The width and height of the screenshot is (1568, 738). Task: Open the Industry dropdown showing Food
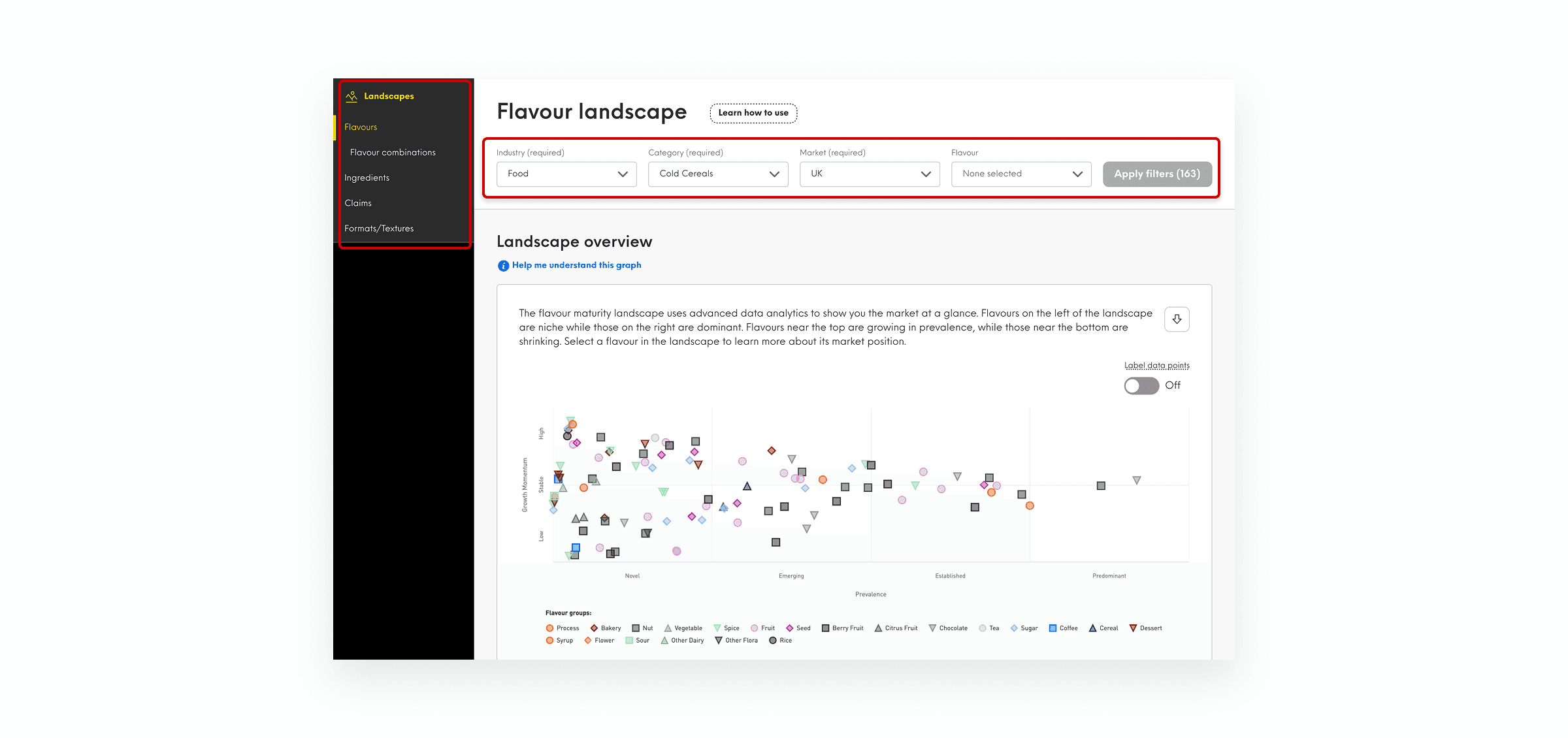pyautogui.click(x=566, y=174)
